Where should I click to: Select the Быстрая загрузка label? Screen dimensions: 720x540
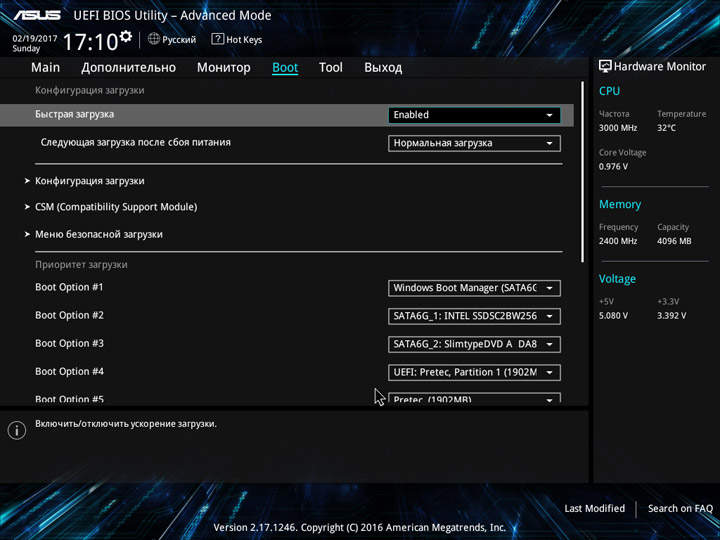coord(74,114)
